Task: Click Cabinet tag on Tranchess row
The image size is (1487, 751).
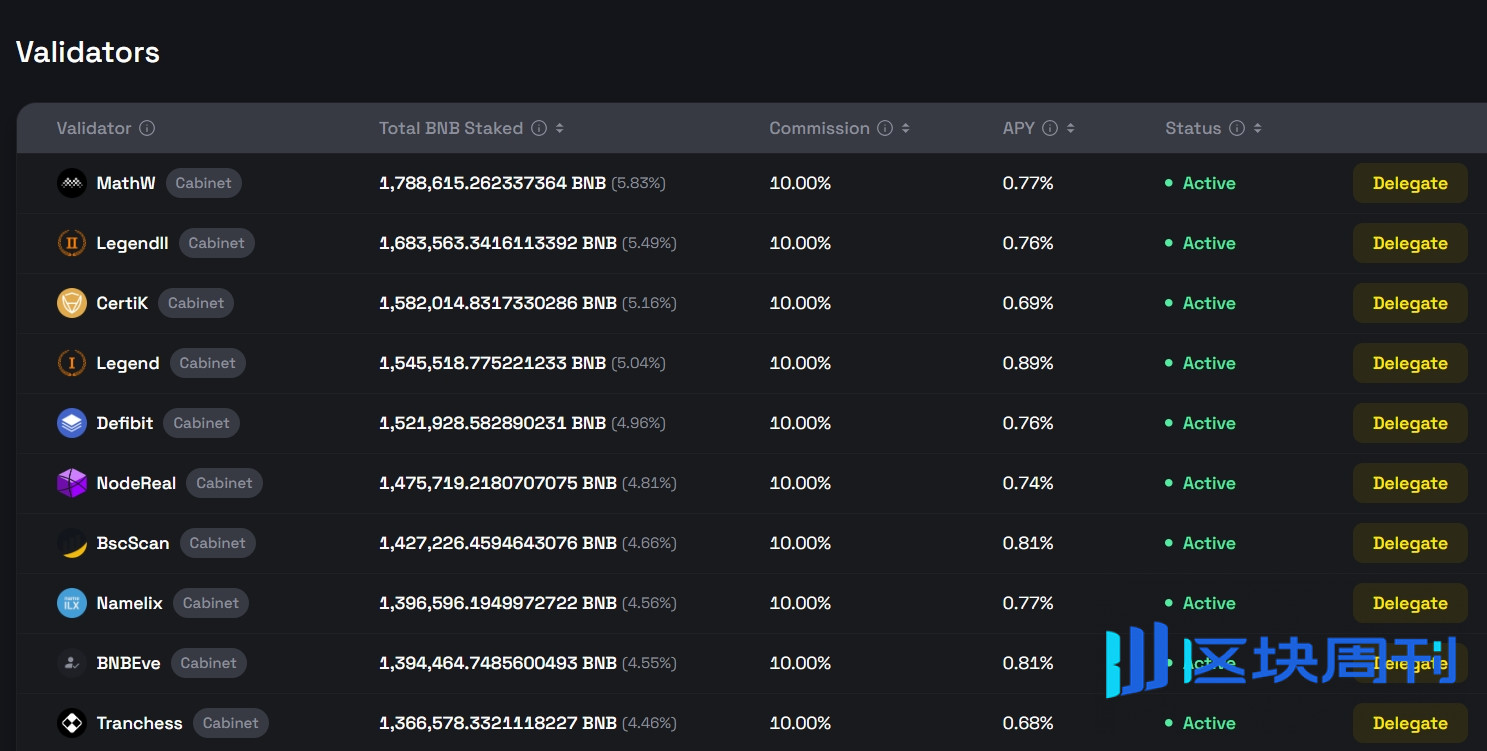Action: [x=231, y=723]
